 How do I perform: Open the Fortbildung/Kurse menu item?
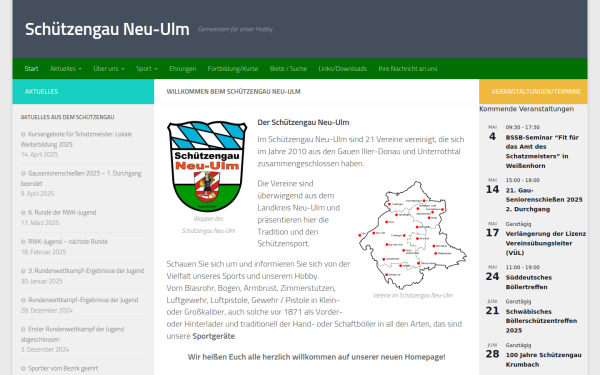233,68
